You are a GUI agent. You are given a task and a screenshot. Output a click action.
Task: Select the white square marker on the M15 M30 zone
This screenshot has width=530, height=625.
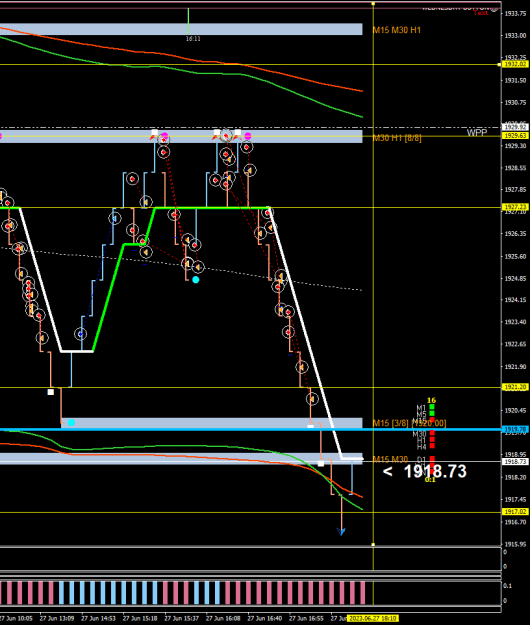pyautogui.click(x=321, y=463)
